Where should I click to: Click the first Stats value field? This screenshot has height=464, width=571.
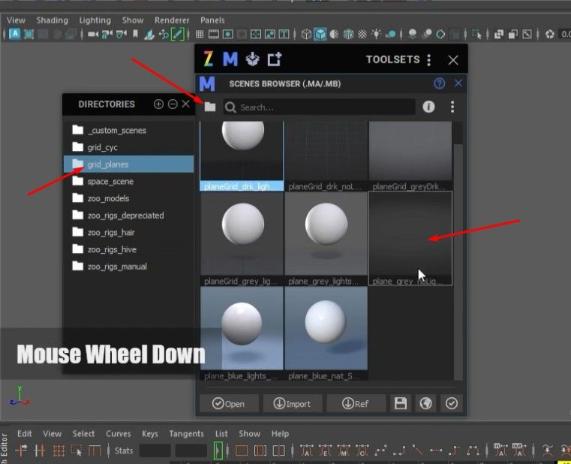155,451
